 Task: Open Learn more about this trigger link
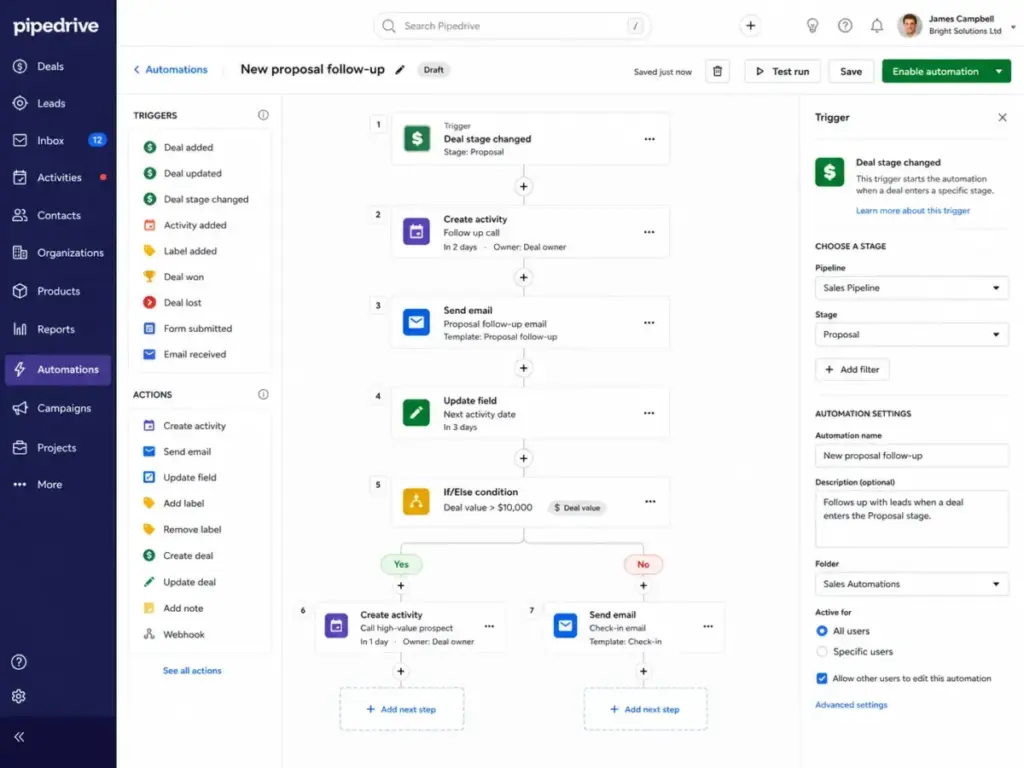tap(912, 210)
